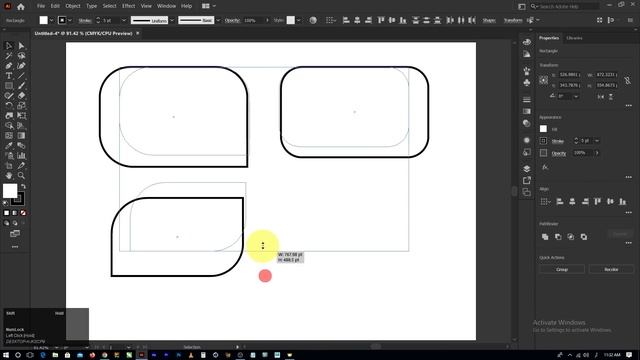The height and width of the screenshot is (360, 640).
Task: Align bottom edges in Properties Align section
Action: pos(622,201)
